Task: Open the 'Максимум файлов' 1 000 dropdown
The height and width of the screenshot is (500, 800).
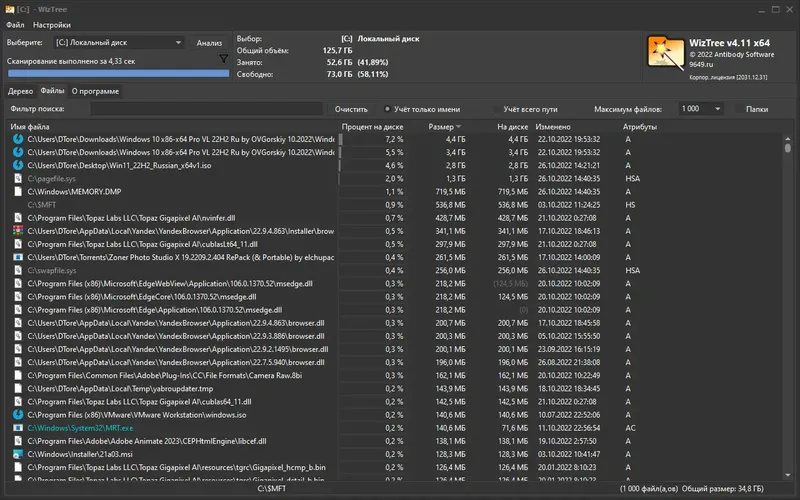Action: 701,109
